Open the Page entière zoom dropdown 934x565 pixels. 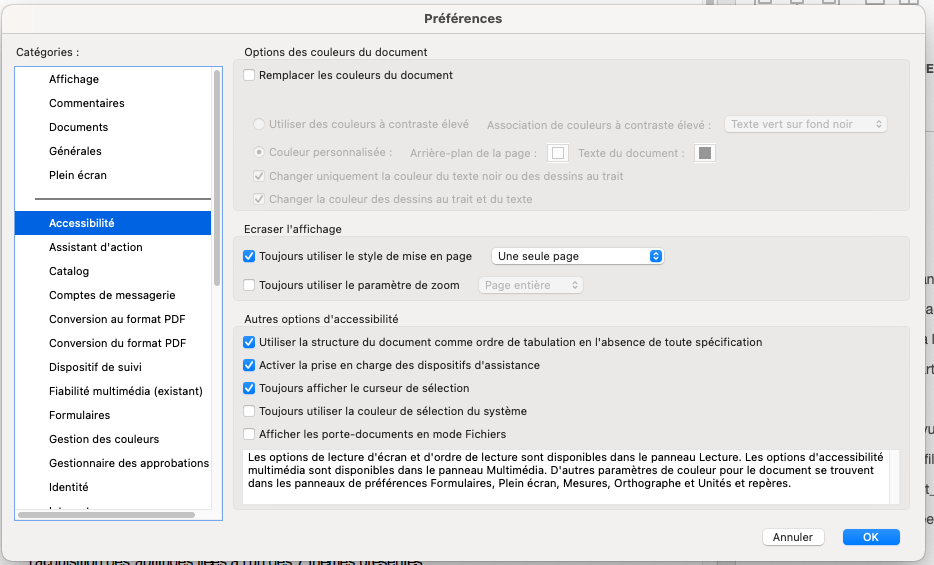coord(531,285)
